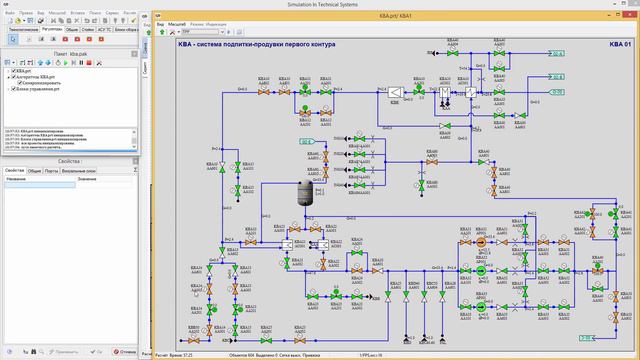
Task: Toggle the KBA.prt checkbox in the package tree
Action: point(13,71)
